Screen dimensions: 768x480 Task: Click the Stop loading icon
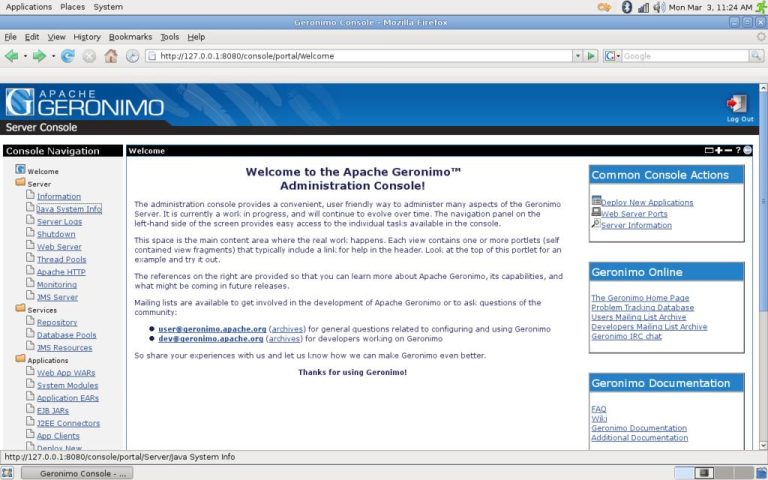pos(89,56)
